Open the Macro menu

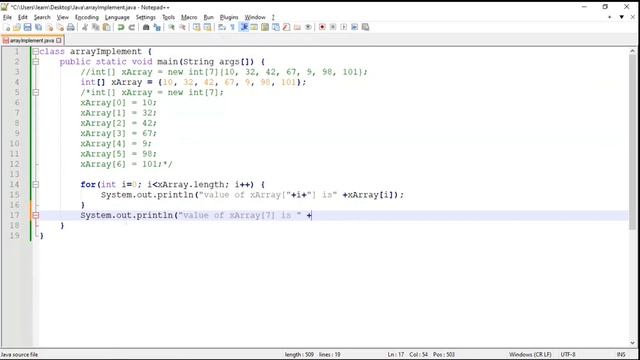(x=189, y=17)
